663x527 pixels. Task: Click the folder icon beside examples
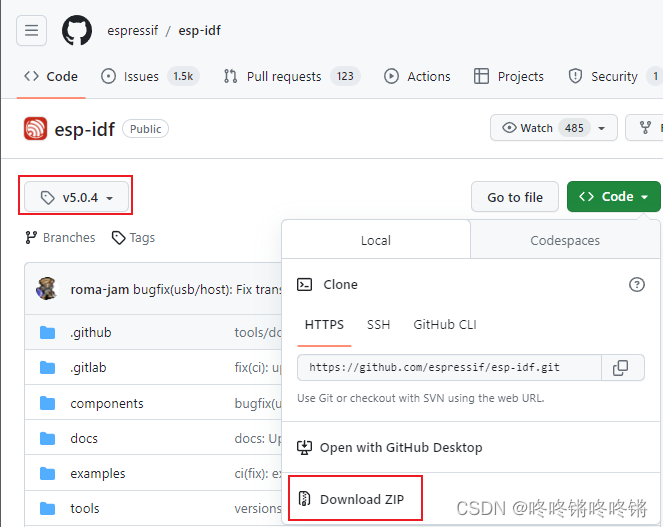(47, 474)
